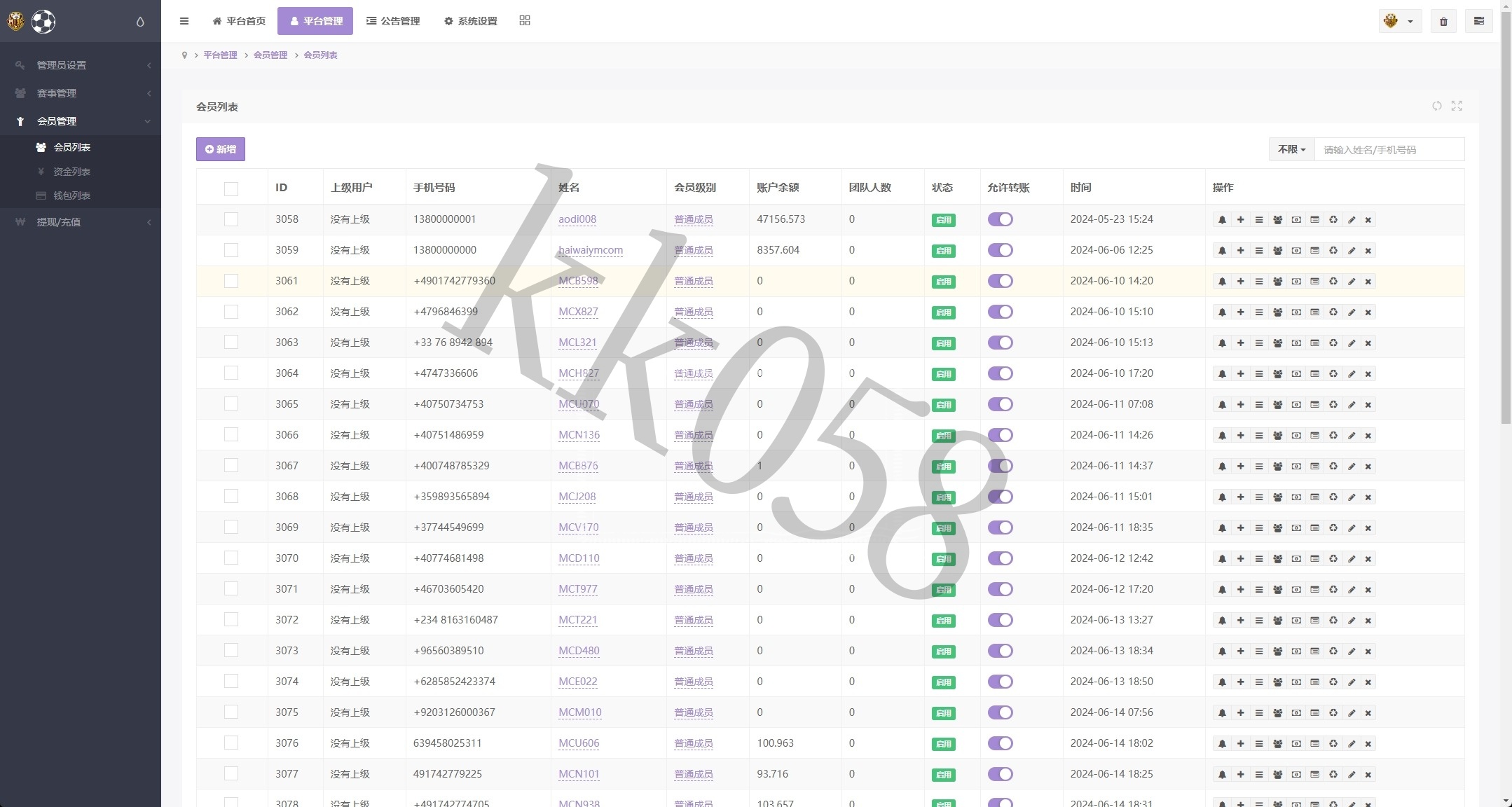This screenshot has width=1512, height=807.
Task: Click the pencil edit icon in row 3058
Action: coord(1352,220)
